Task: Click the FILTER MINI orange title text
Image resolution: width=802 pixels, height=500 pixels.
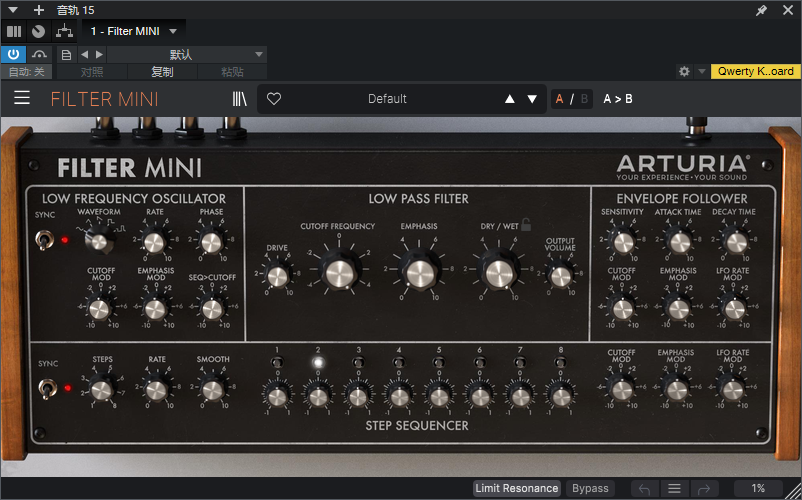Action: coord(104,99)
